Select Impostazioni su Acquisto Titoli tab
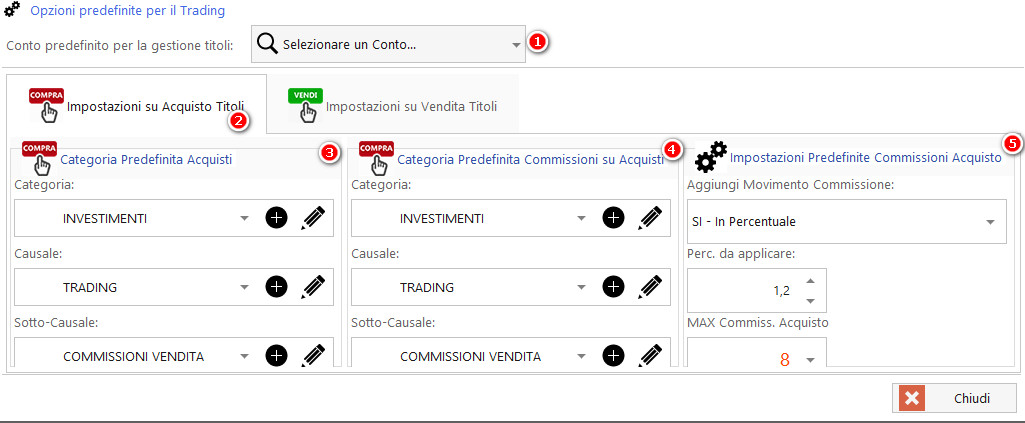This screenshot has width=1025, height=423. pyautogui.click(x=138, y=106)
